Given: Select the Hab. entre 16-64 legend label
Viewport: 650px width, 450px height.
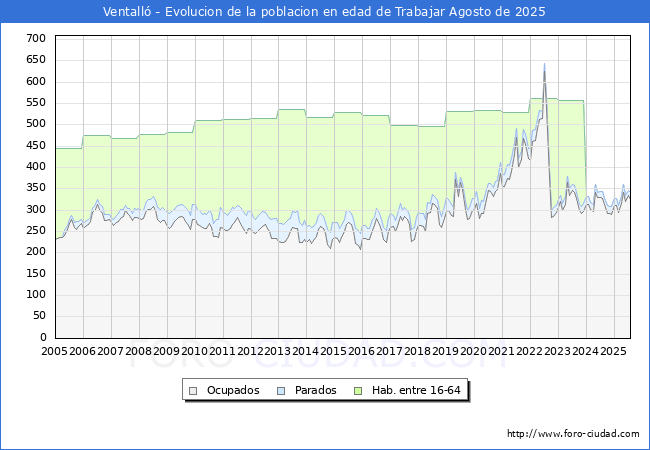Looking at the screenshot, I should tap(416, 390).
